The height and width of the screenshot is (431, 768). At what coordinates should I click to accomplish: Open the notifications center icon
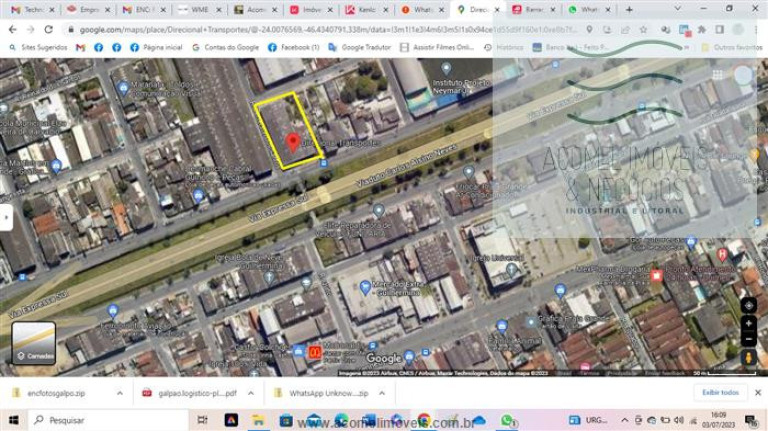click(x=750, y=420)
